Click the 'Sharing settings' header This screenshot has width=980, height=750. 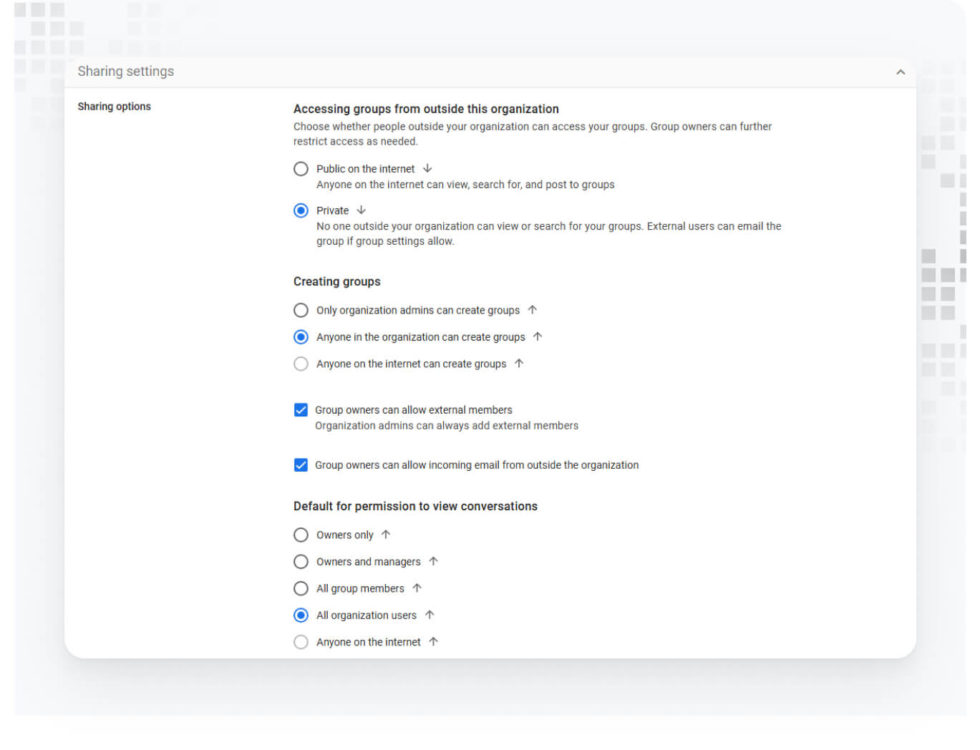[123, 71]
